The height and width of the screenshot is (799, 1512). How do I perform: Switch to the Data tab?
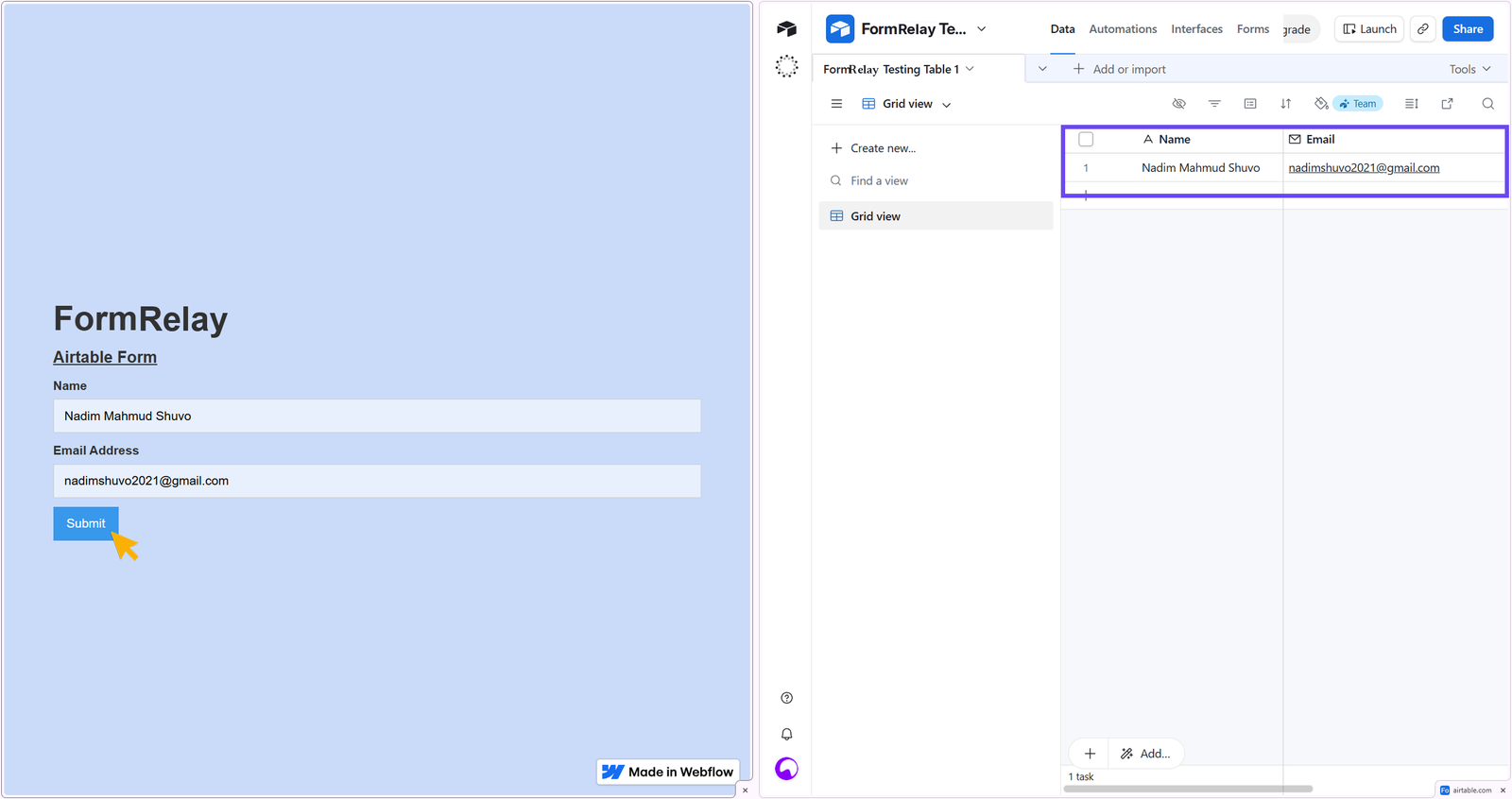pos(1062,29)
